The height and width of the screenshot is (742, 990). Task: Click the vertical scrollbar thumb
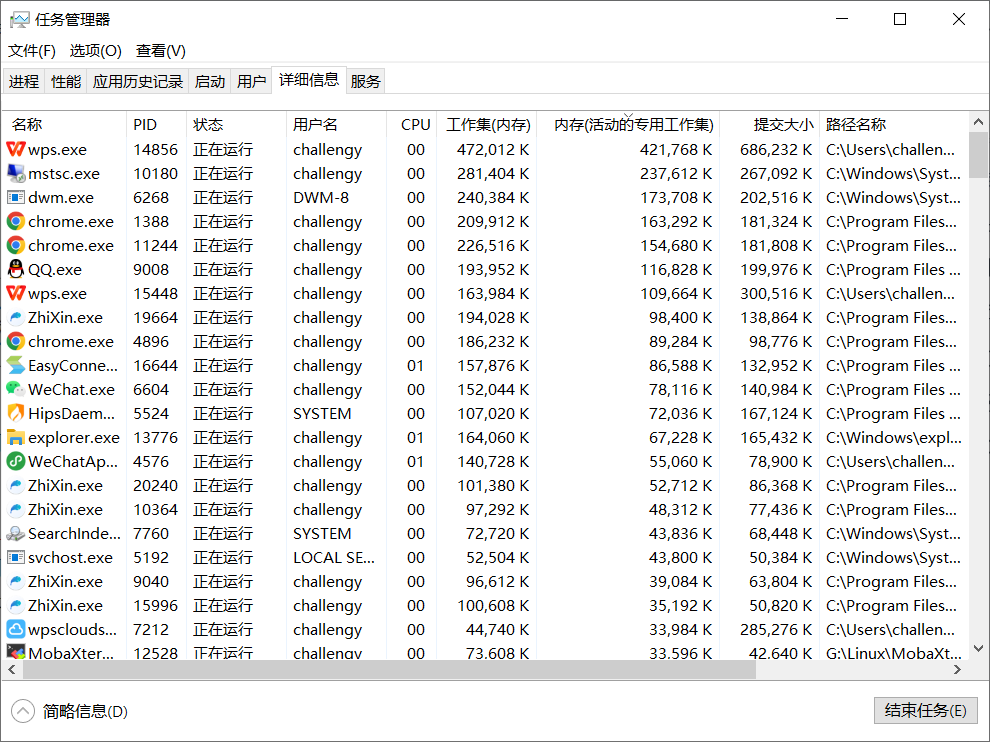click(x=978, y=155)
